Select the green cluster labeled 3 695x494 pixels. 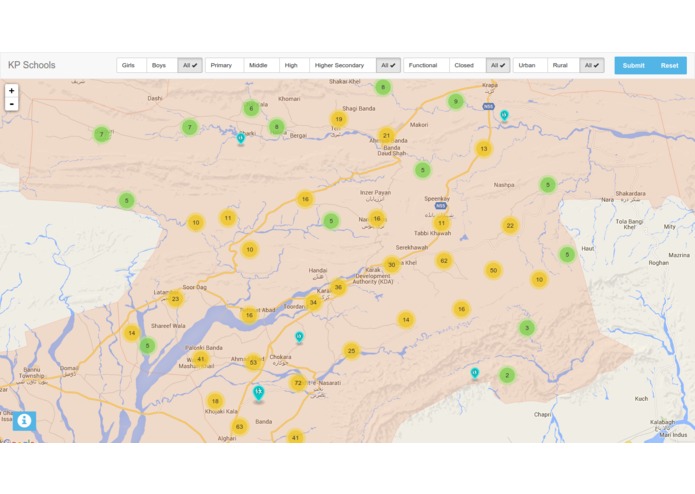click(x=527, y=328)
